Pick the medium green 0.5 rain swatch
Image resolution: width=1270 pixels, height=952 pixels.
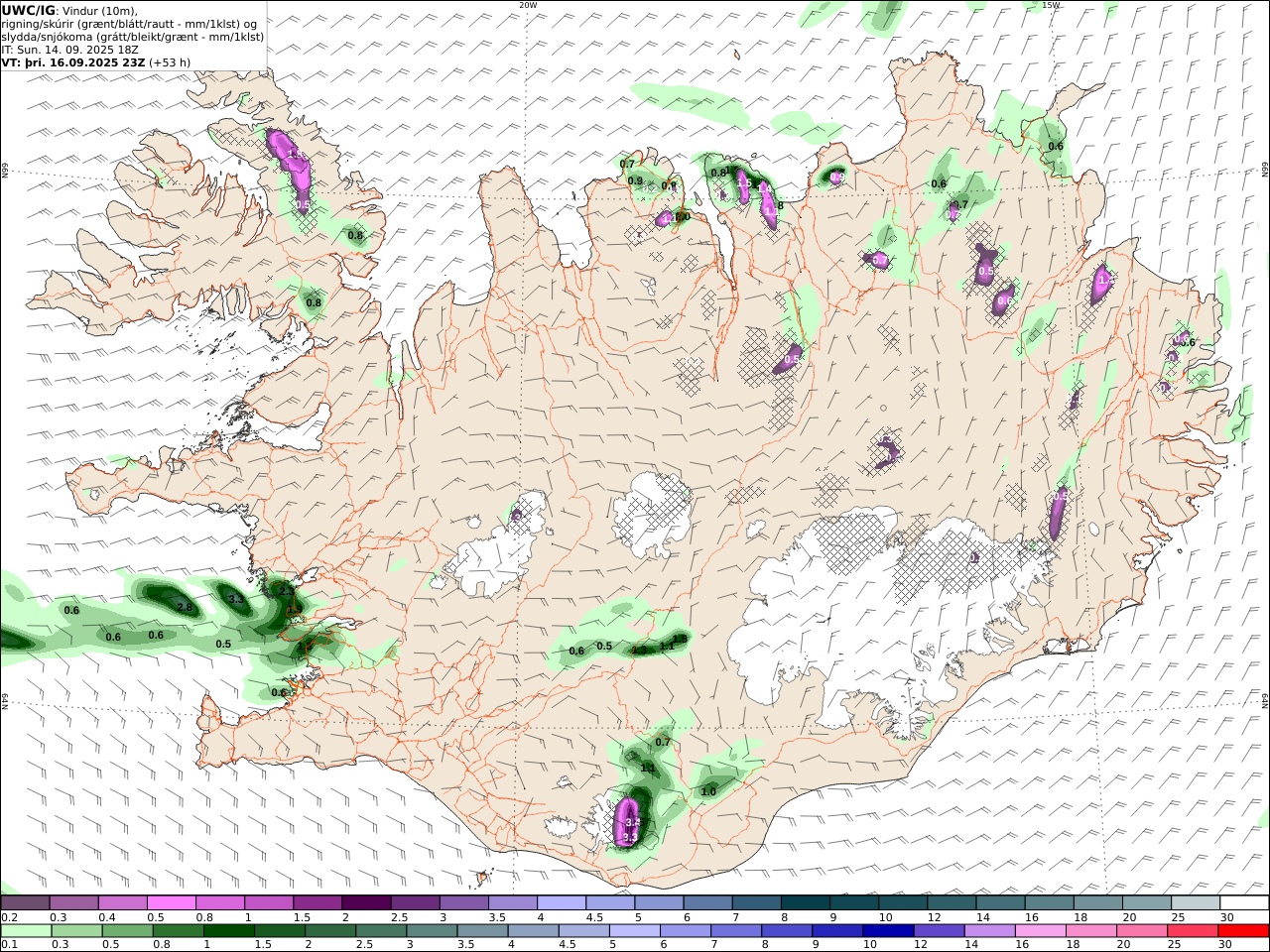click(x=127, y=931)
